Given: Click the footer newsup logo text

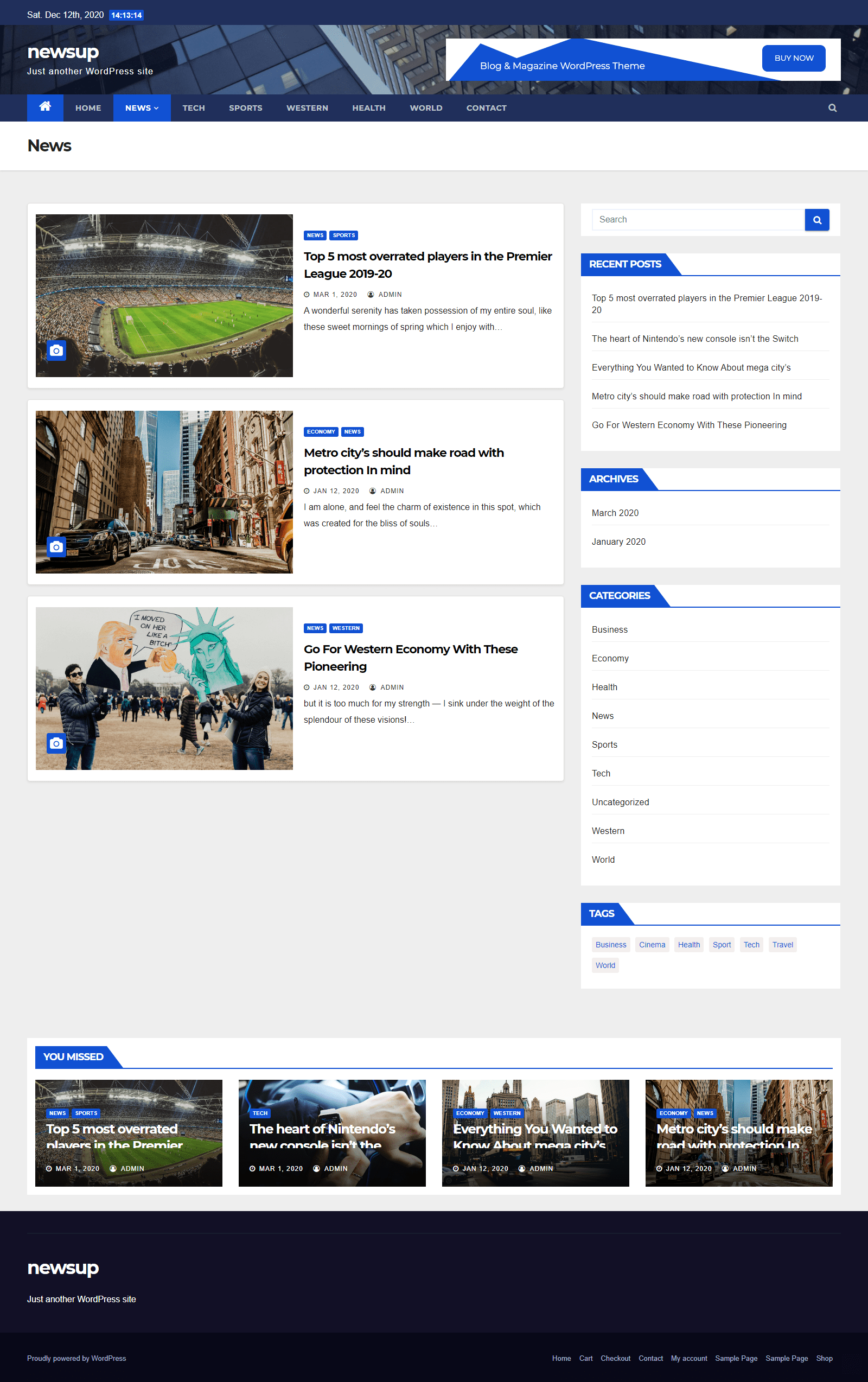Looking at the screenshot, I should pyautogui.click(x=63, y=1268).
